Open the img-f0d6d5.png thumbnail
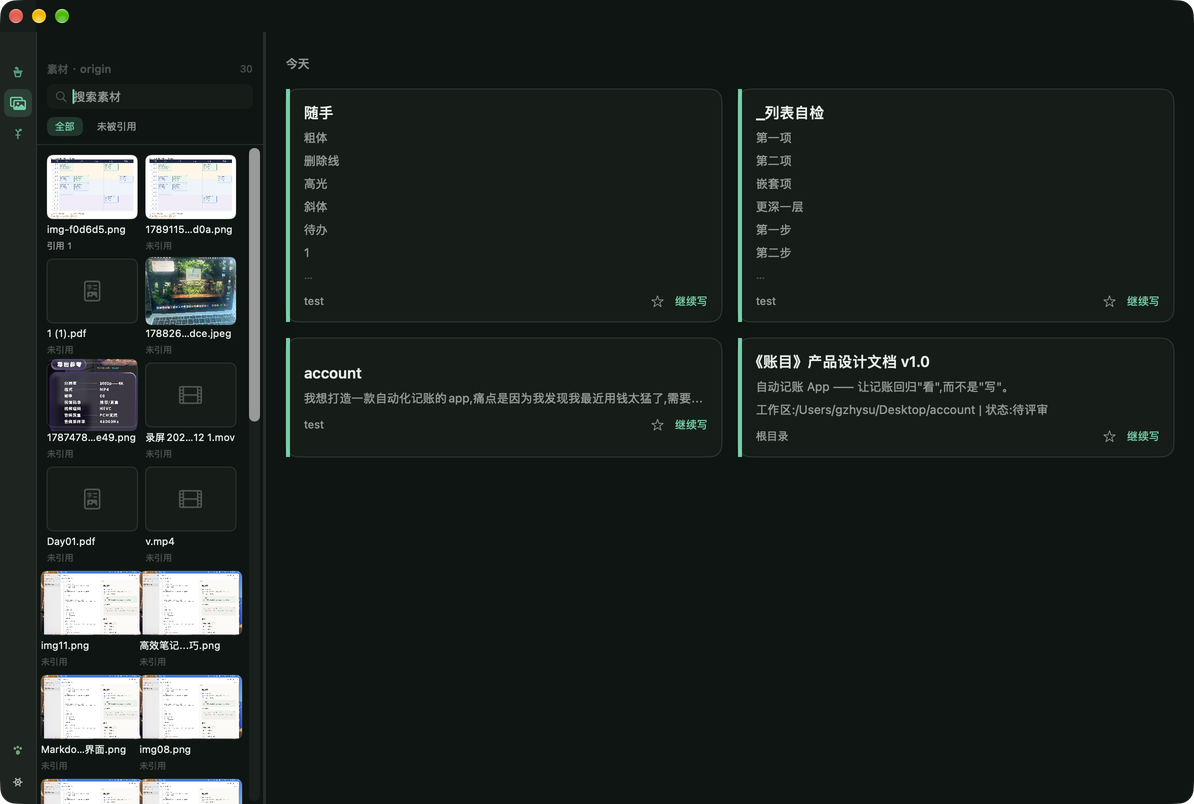The image size is (1194, 804). point(92,187)
